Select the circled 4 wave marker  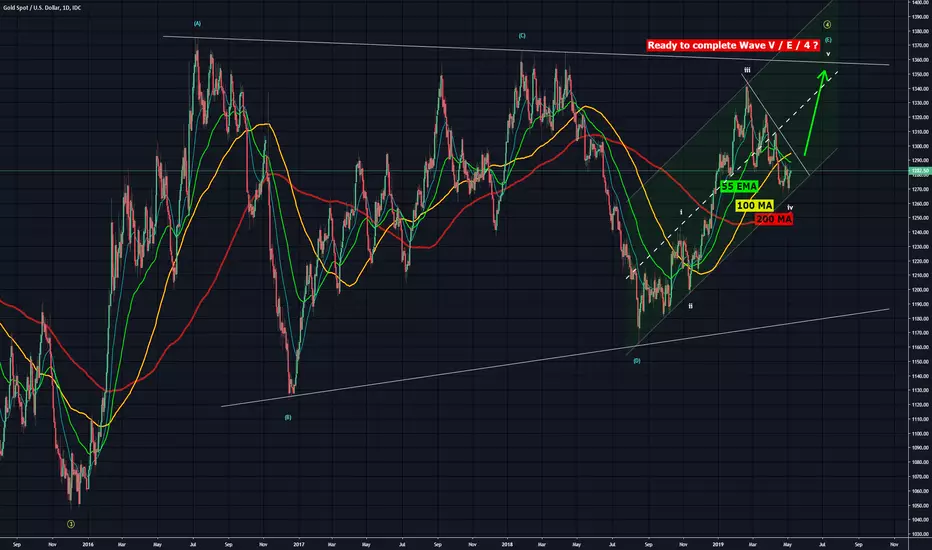[x=827, y=25]
